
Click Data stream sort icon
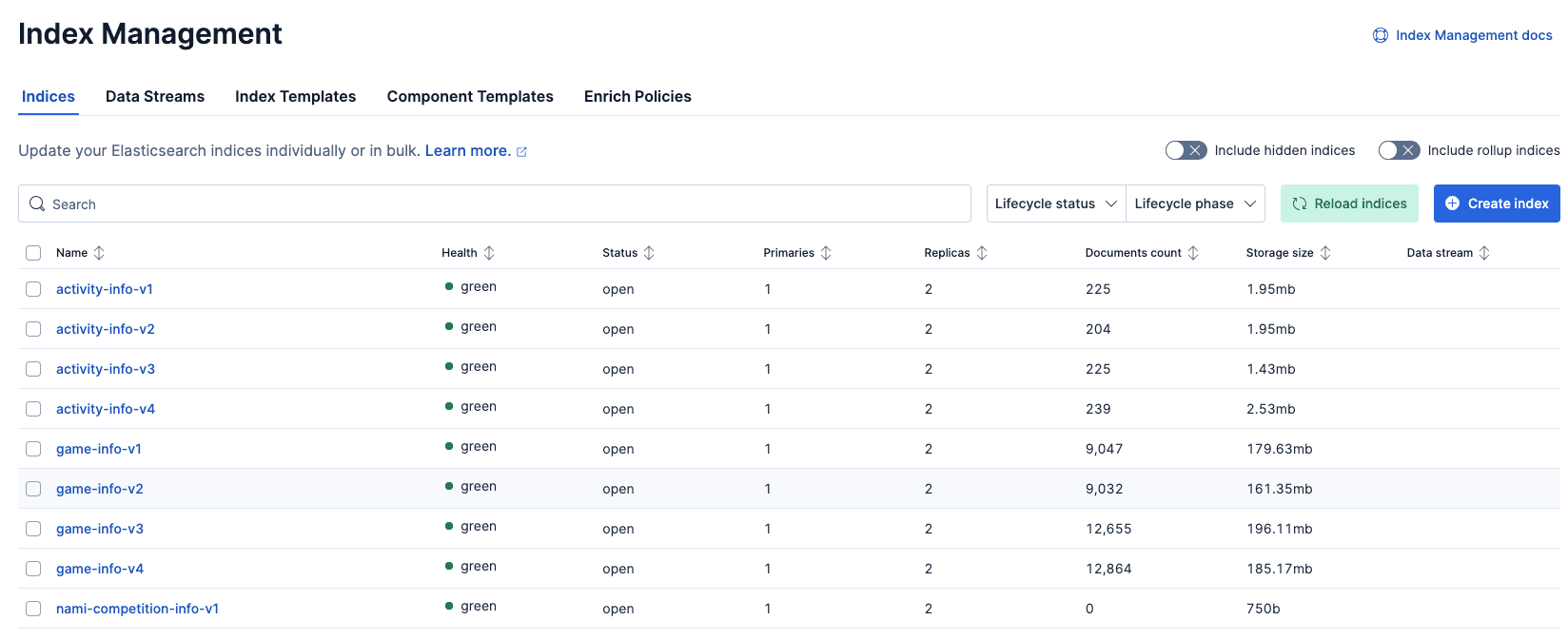point(1484,253)
